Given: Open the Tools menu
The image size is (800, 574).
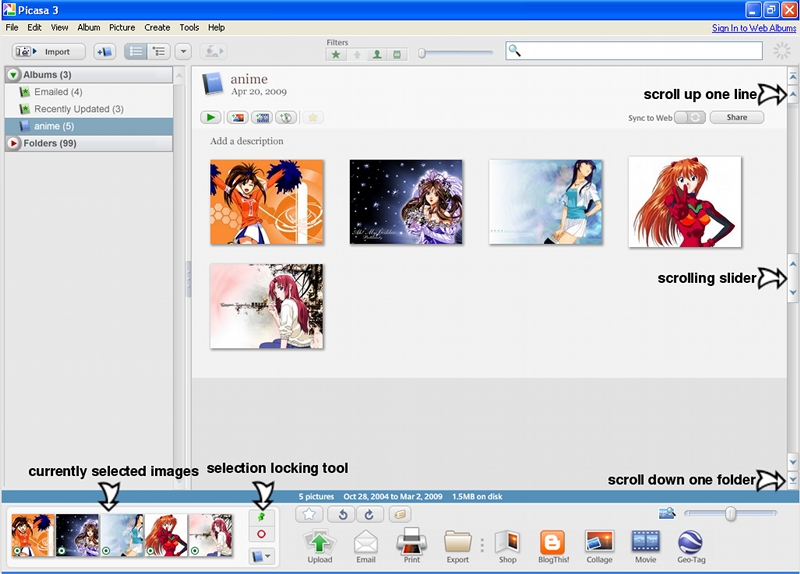Looking at the screenshot, I should click(189, 28).
